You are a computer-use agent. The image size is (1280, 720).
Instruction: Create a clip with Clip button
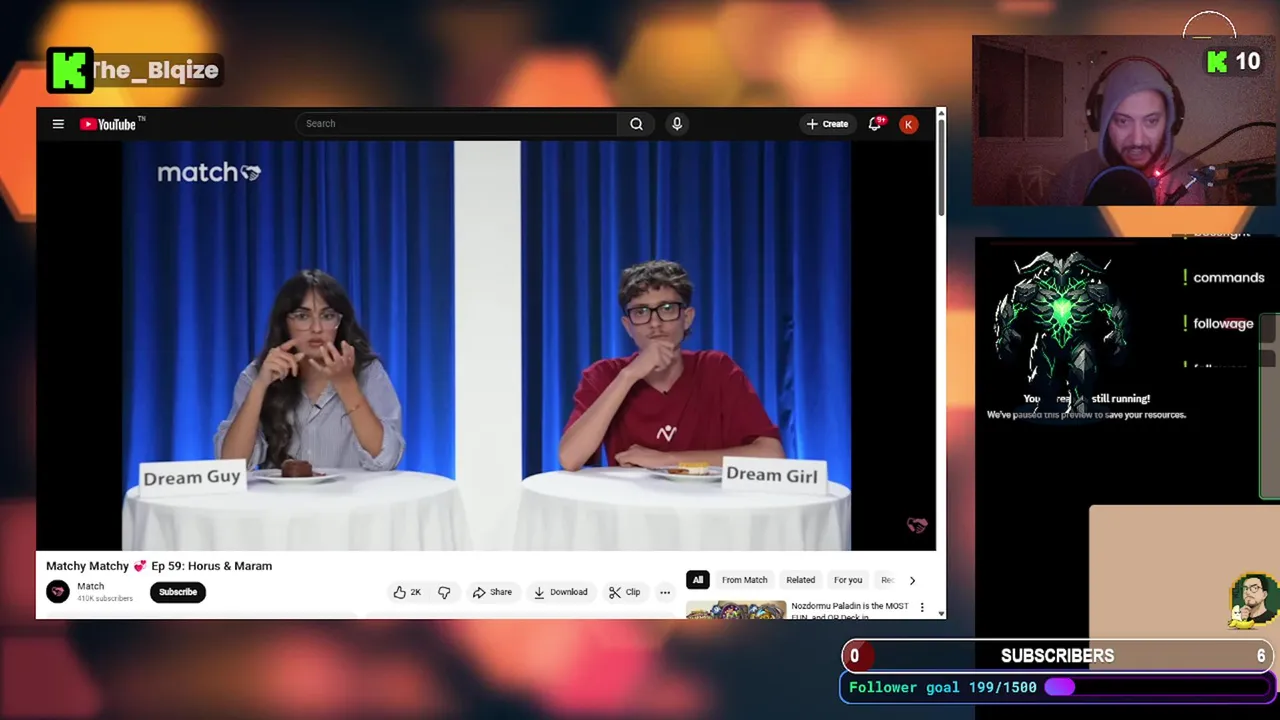[x=624, y=592]
